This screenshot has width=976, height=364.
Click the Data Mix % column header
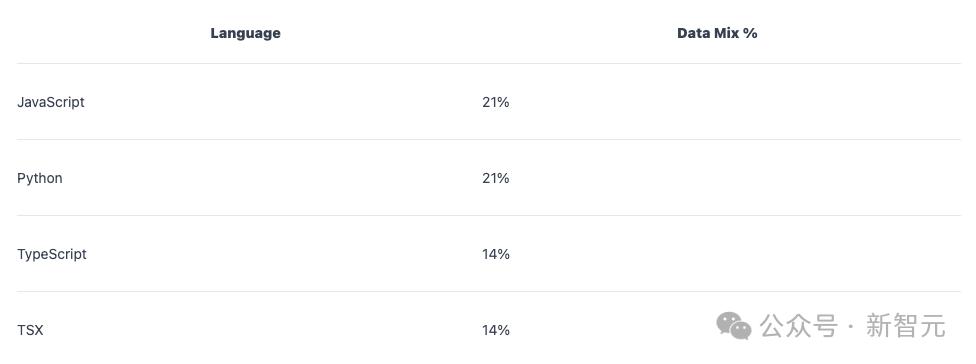(x=717, y=33)
